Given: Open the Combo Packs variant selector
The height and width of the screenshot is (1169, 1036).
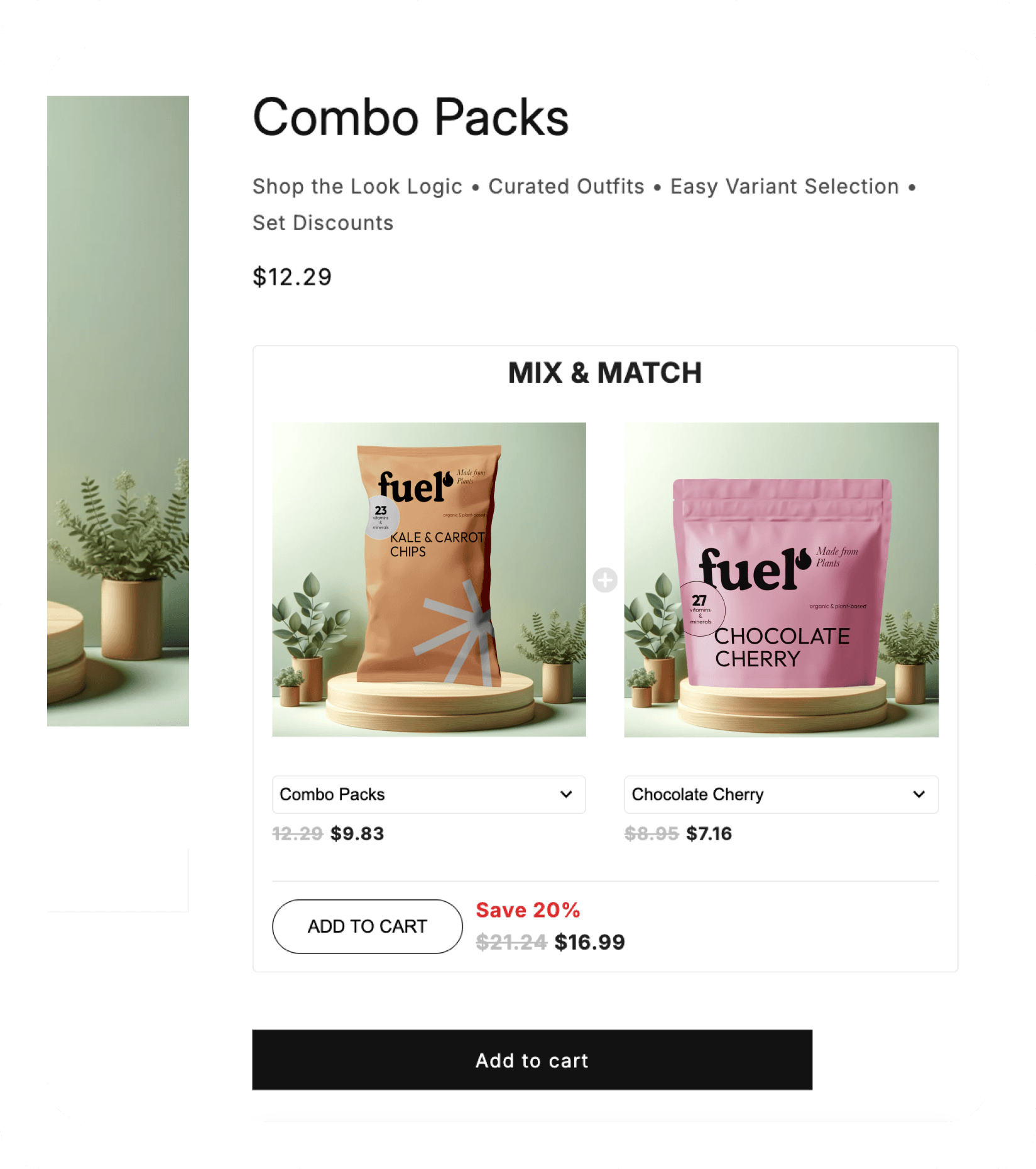Looking at the screenshot, I should click(x=428, y=794).
